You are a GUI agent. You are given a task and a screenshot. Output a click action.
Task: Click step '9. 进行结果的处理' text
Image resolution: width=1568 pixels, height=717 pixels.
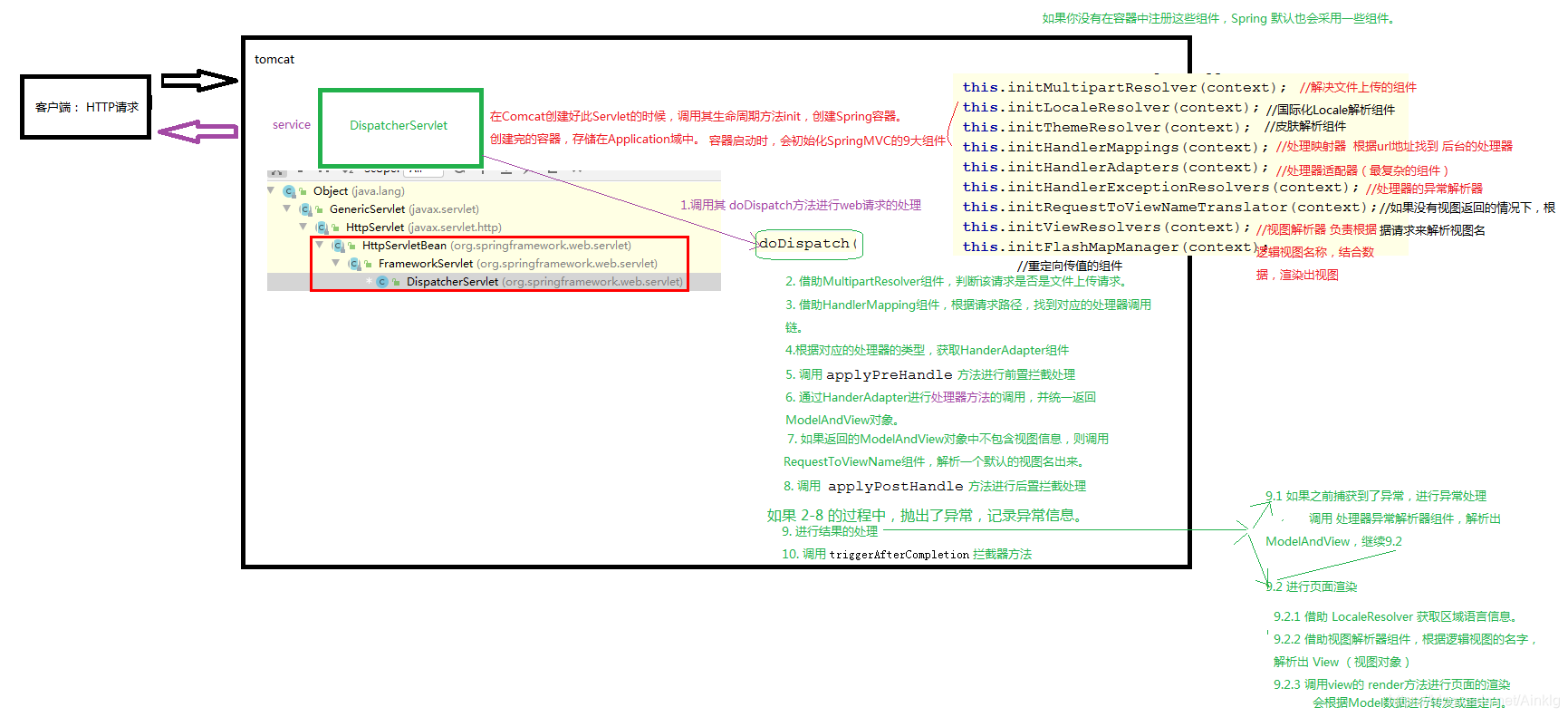(x=830, y=531)
